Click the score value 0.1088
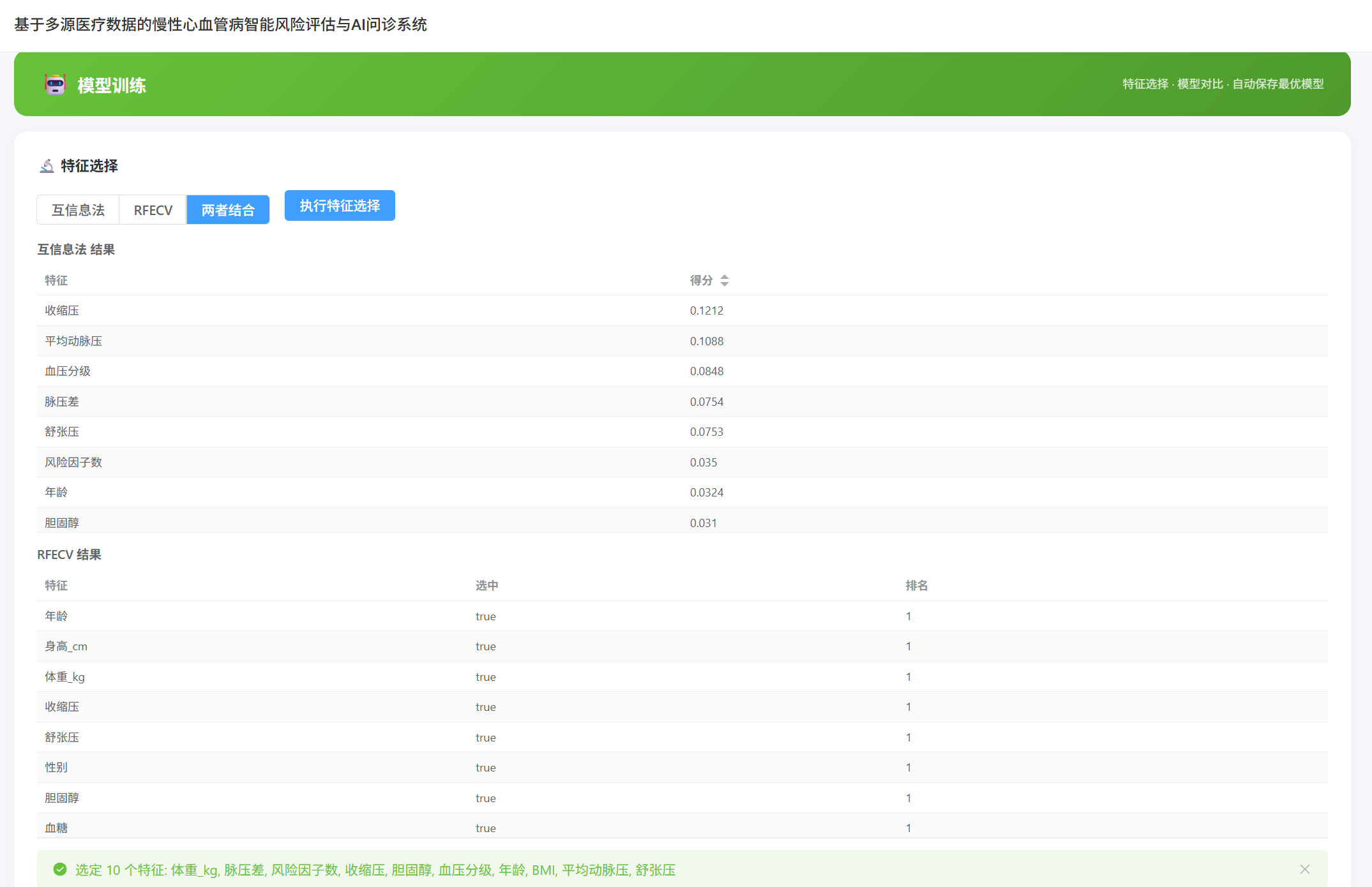1372x887 pixels. pyautogui.click(x=706, y=341)
